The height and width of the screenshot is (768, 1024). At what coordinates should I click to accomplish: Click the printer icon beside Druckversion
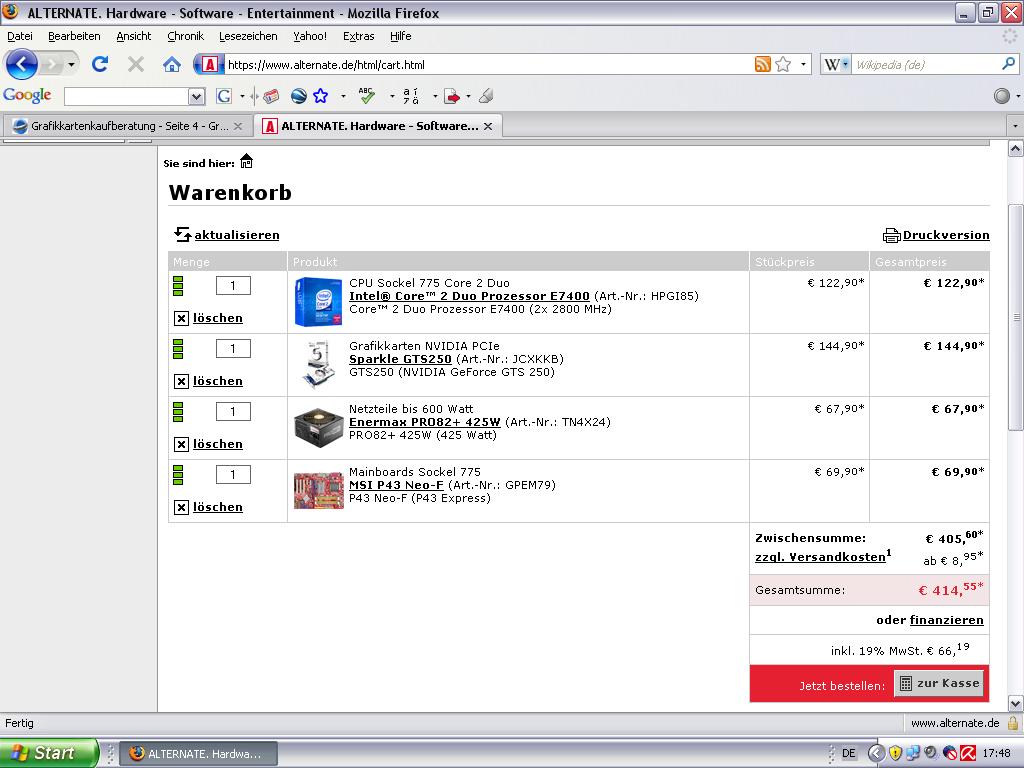(891, 235)
